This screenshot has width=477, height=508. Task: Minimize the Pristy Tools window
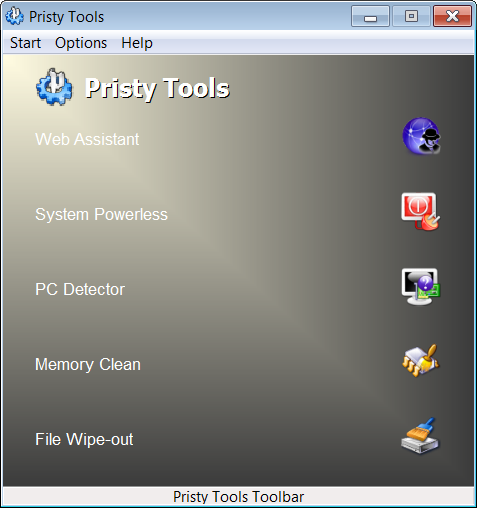(x=370, y=16)
